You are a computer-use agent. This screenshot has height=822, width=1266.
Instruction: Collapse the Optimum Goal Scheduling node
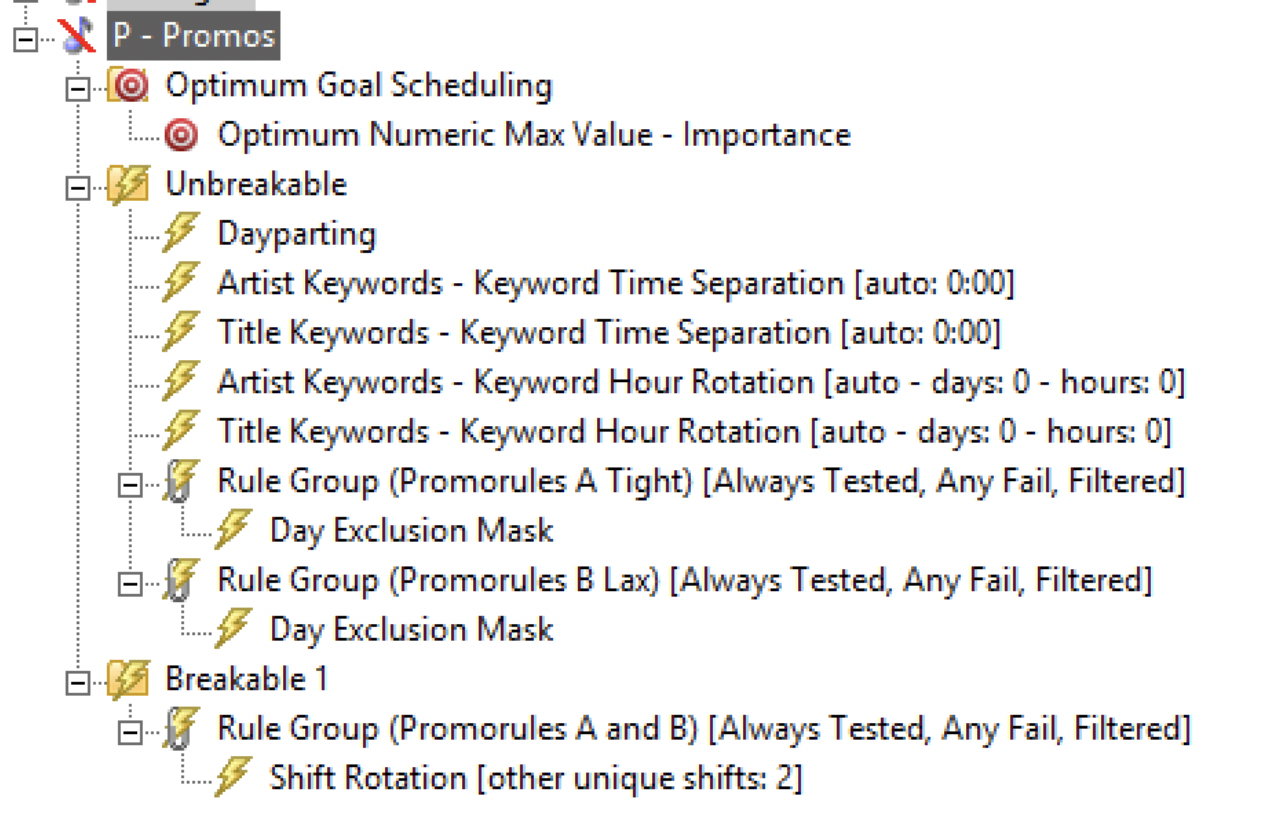click(77, 89)
